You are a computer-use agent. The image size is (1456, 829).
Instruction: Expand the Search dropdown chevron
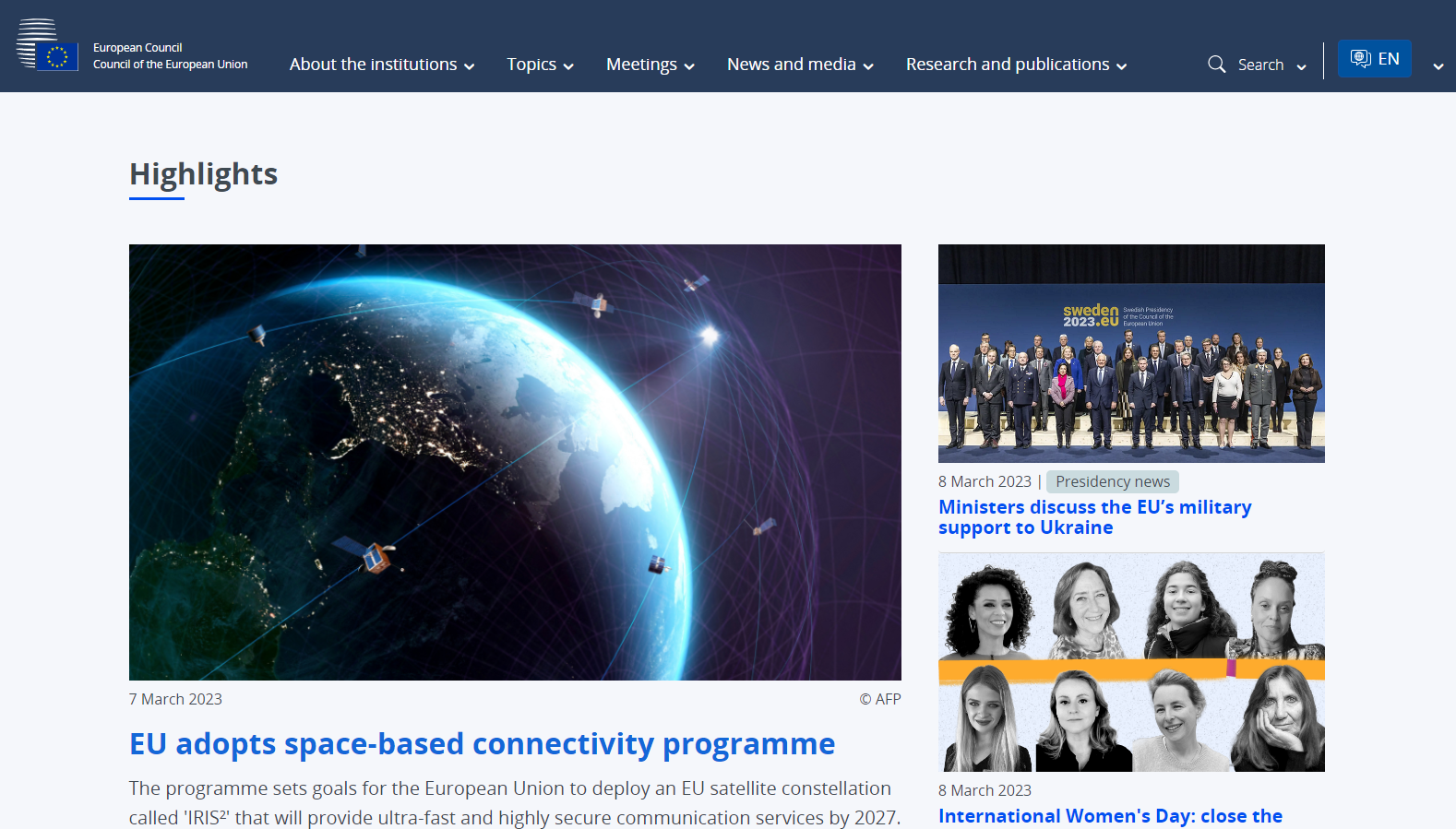point(1302,67)
